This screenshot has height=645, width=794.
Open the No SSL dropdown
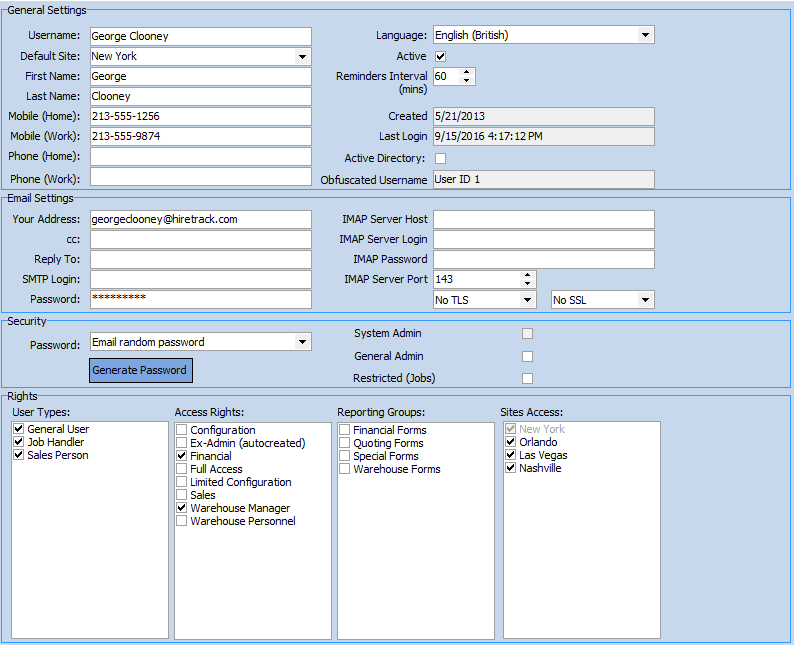(645, 300)
